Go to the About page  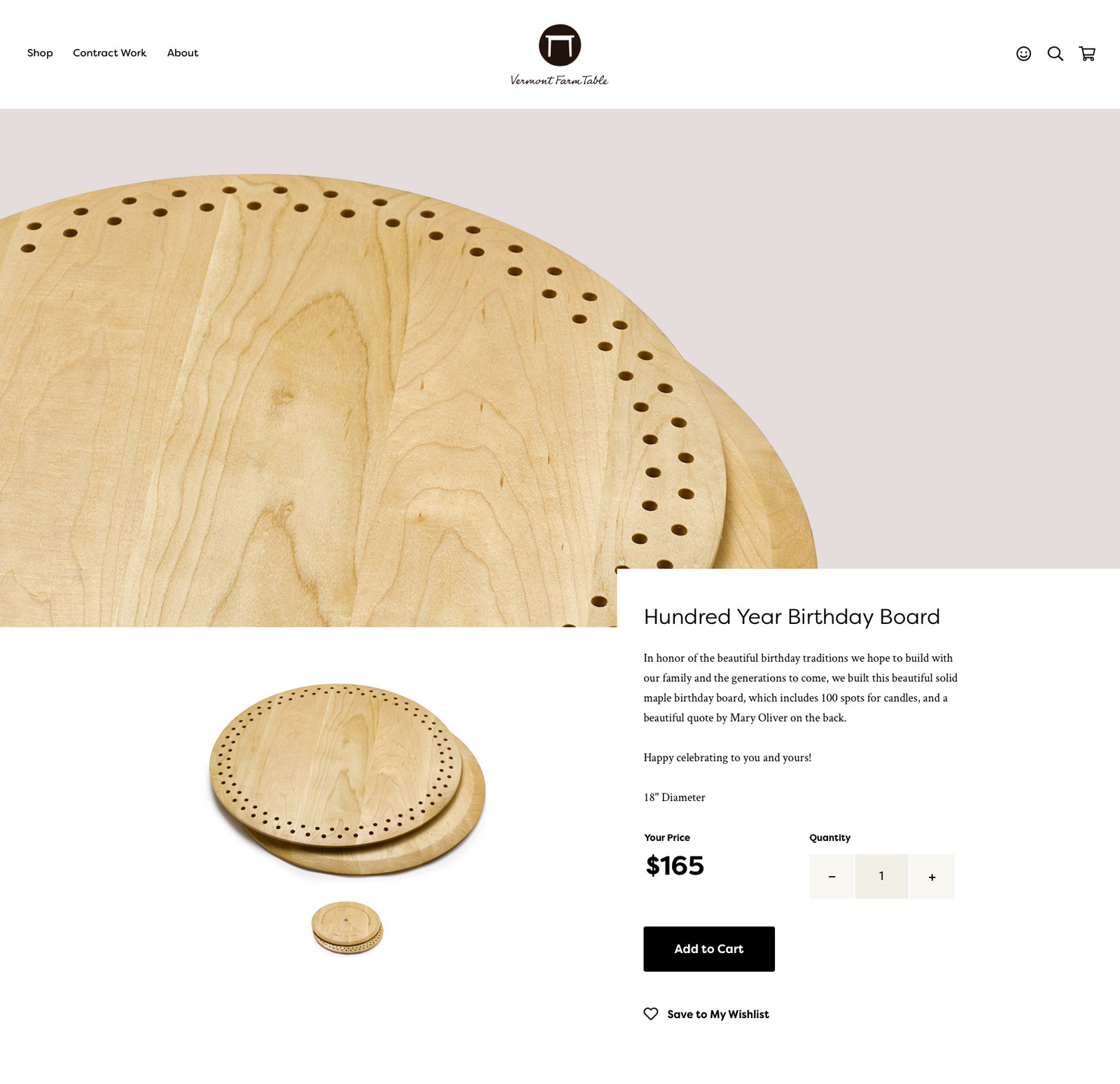pos(183,53)
